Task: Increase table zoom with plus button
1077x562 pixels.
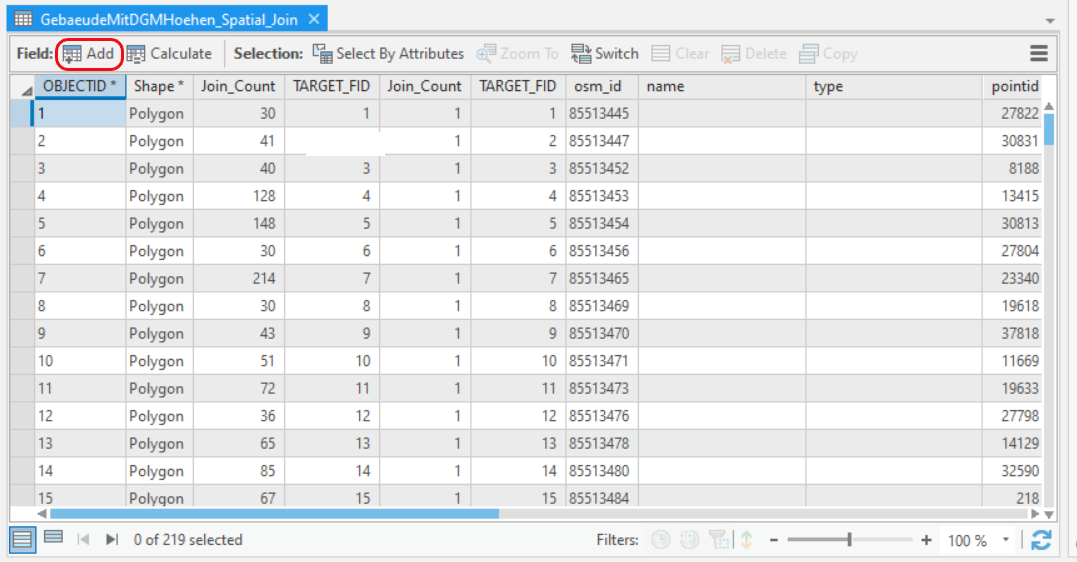Action: 926,540
